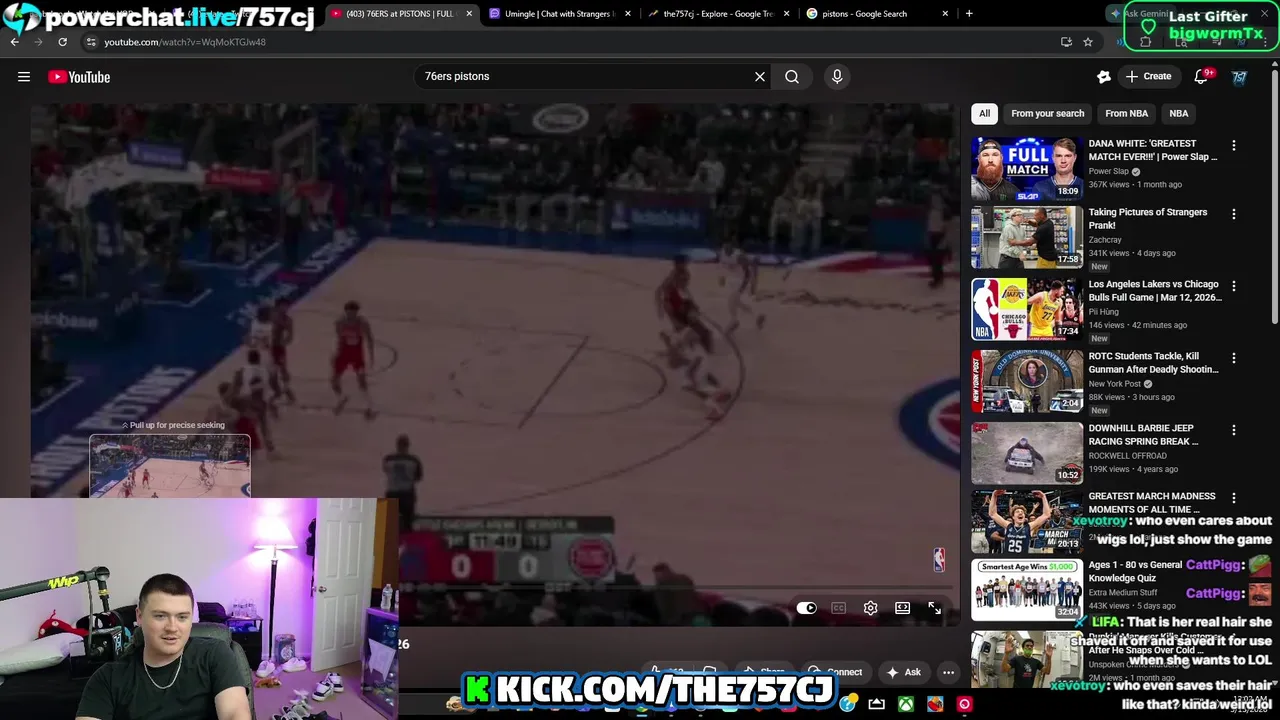Visit the New York Post channel link
This screenshot has height=720, width=1280.
(x=1114, y=384)
